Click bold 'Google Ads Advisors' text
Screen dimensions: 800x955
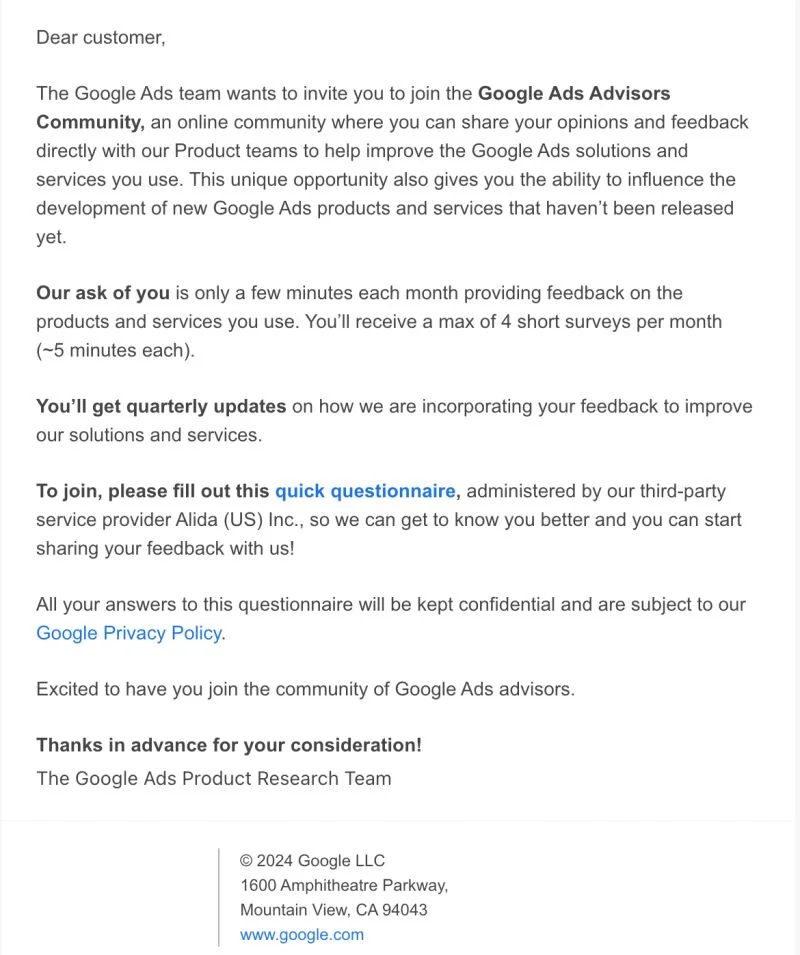[574, 93]
